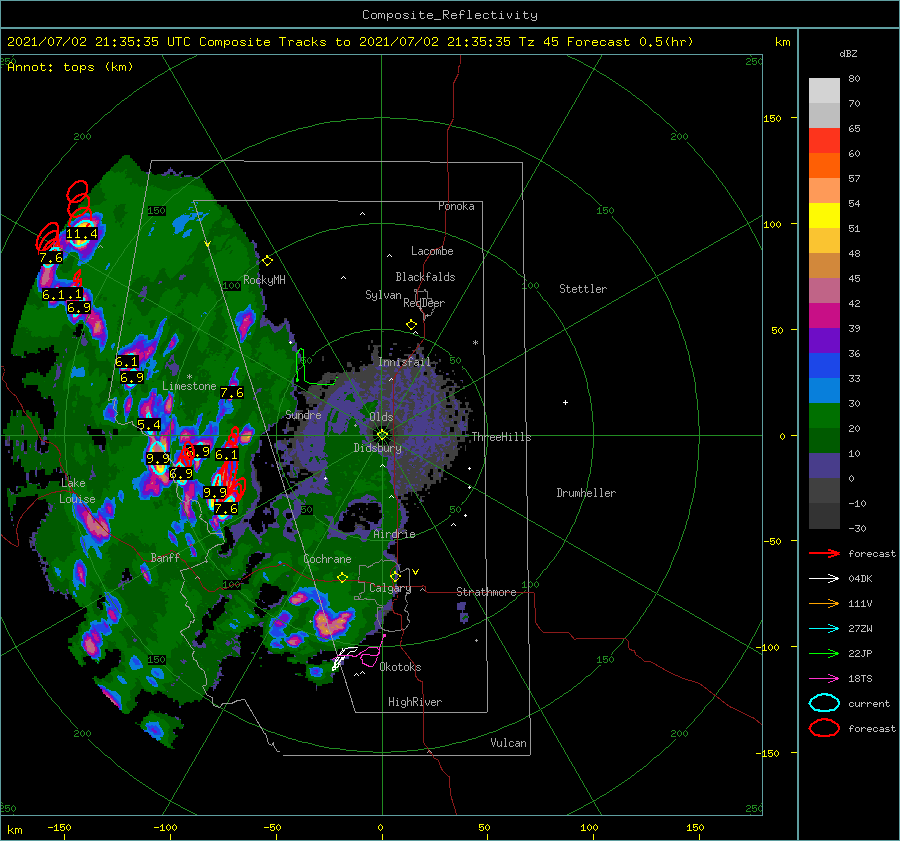This screenshot has width=900, height=841.
Task: Click the yellow diamond marker beside RockyMH
Action: click(267, 261)
